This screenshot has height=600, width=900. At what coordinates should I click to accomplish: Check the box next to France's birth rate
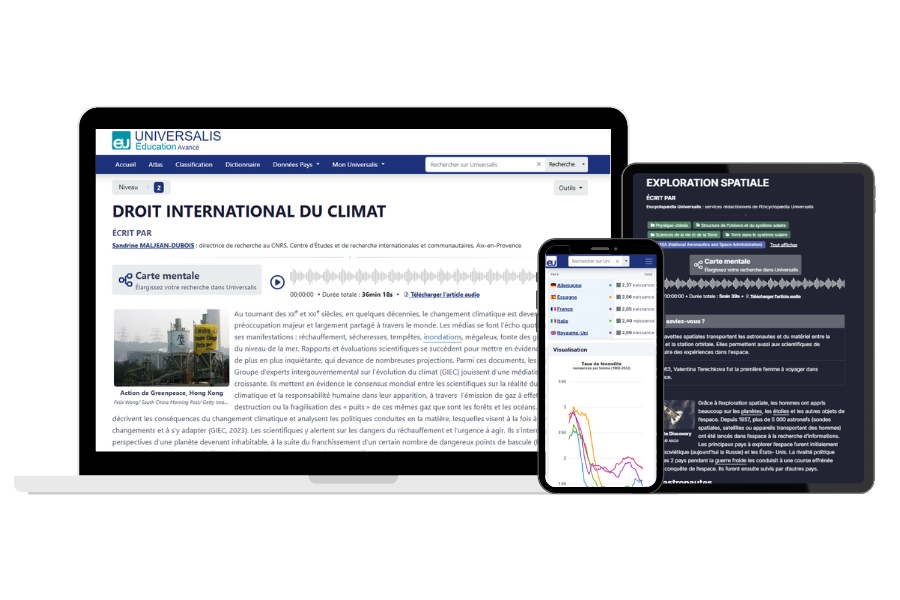click(x=618, y=309)
